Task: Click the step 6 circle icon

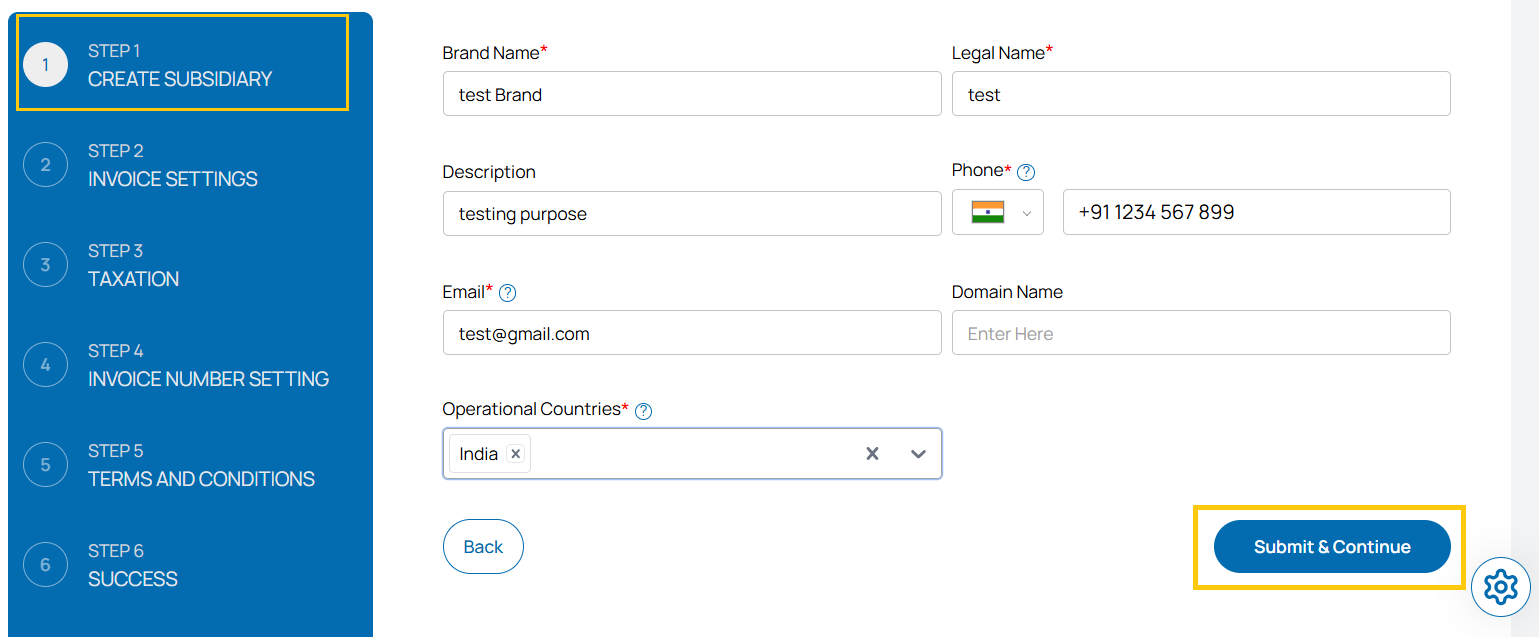Action: [x=45, y=565]
